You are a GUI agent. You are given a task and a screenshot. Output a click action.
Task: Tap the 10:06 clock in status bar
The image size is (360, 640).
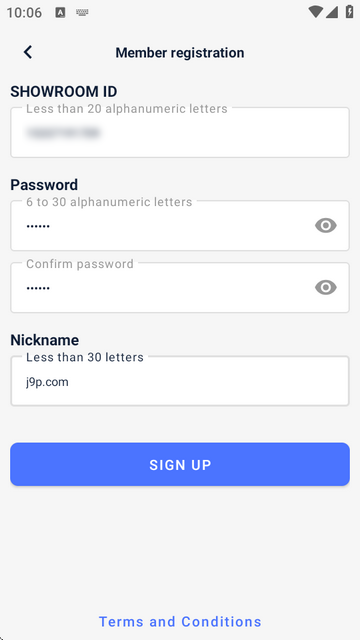click(24, 13)
